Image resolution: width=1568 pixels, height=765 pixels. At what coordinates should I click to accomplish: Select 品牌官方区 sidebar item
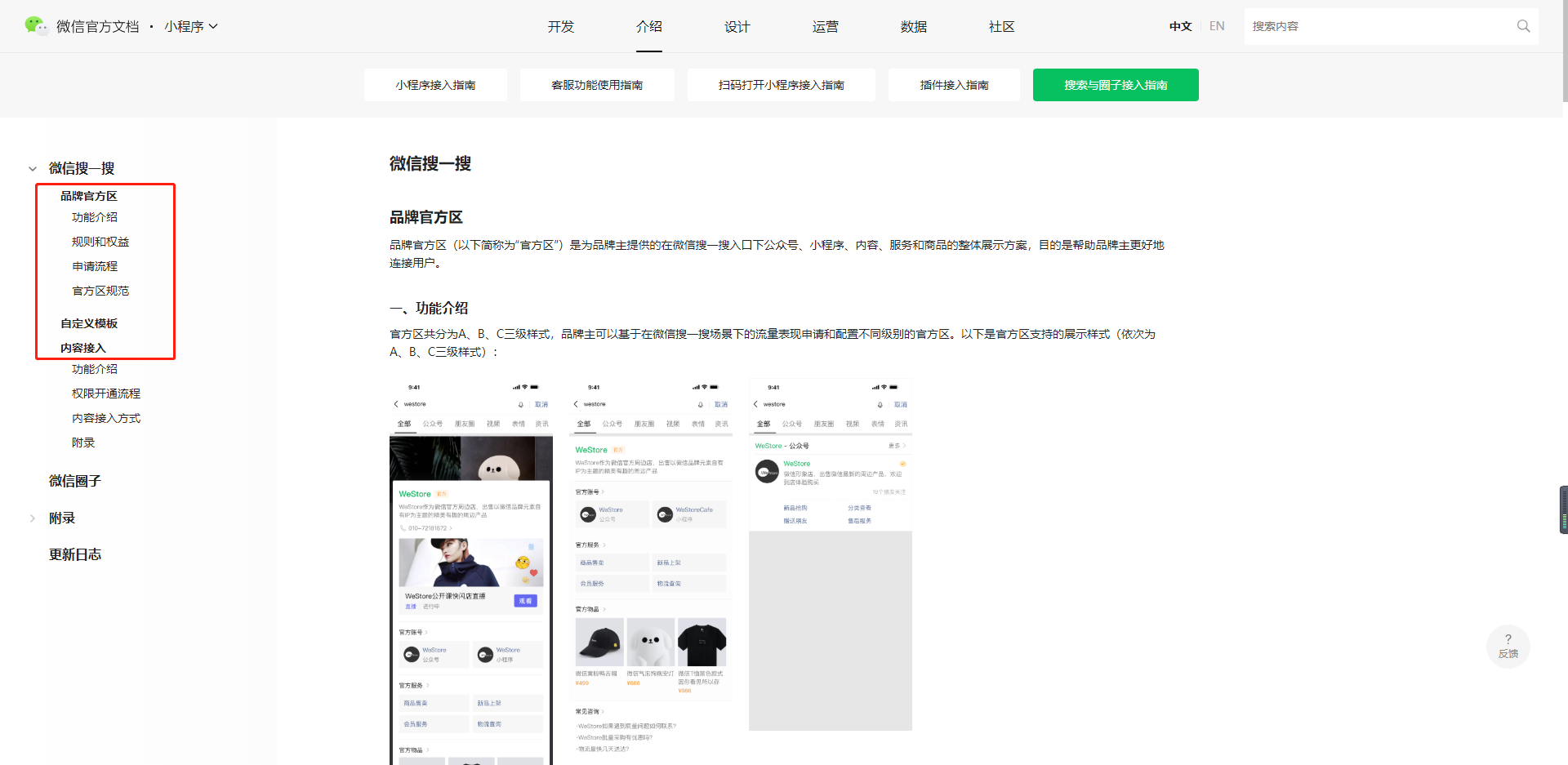tap(89, 196)
